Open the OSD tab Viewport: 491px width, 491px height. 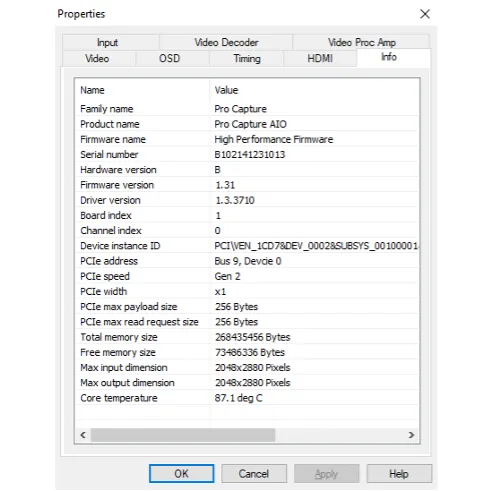point(172,59)
